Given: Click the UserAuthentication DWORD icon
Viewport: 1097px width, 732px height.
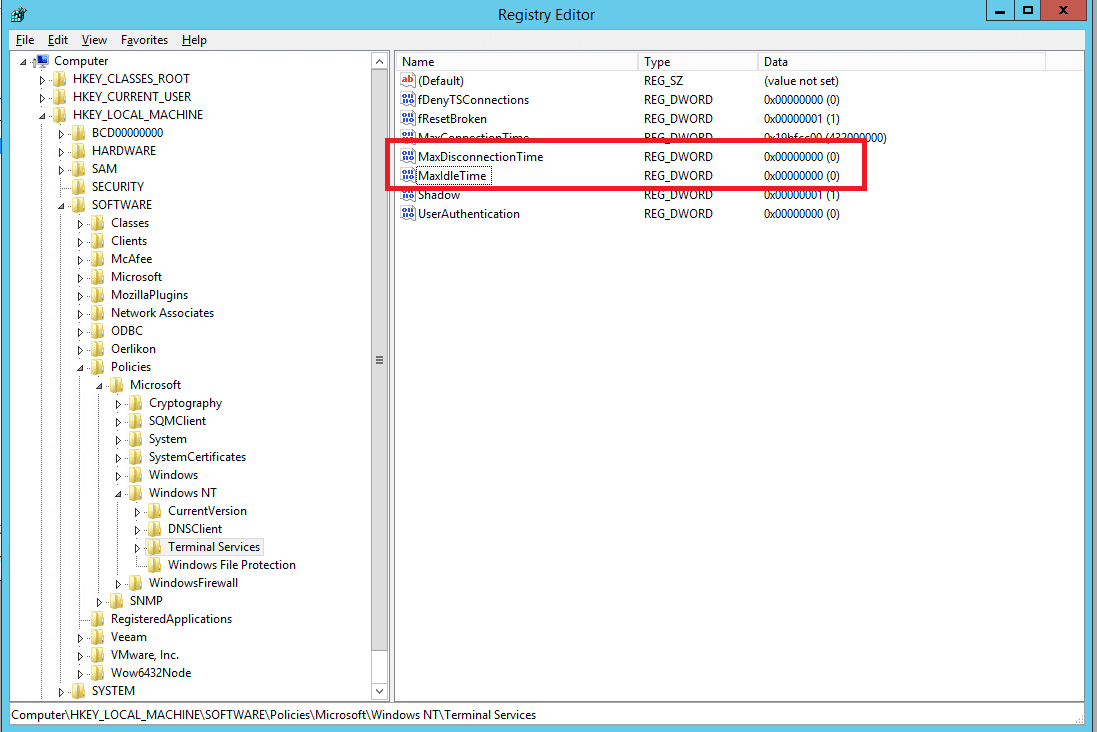Looking at the screenshot, I should [408, 213].
